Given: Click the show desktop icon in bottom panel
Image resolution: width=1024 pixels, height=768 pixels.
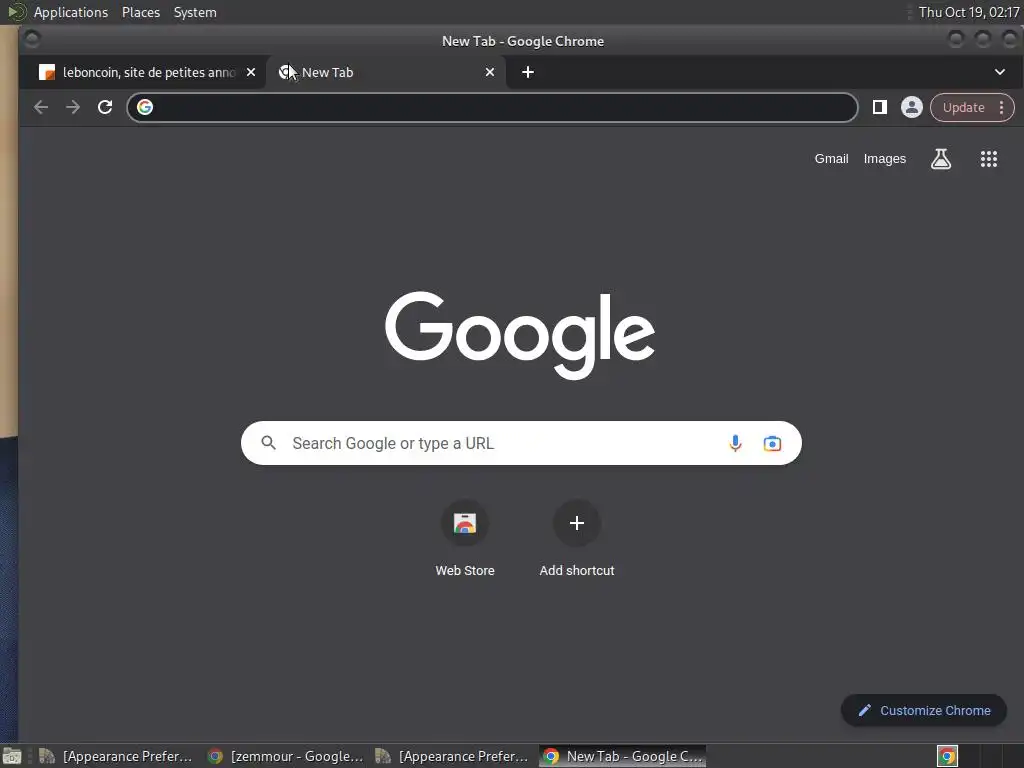Looking at the screenshot, I should pyautogui.click(x=12, y=756).
